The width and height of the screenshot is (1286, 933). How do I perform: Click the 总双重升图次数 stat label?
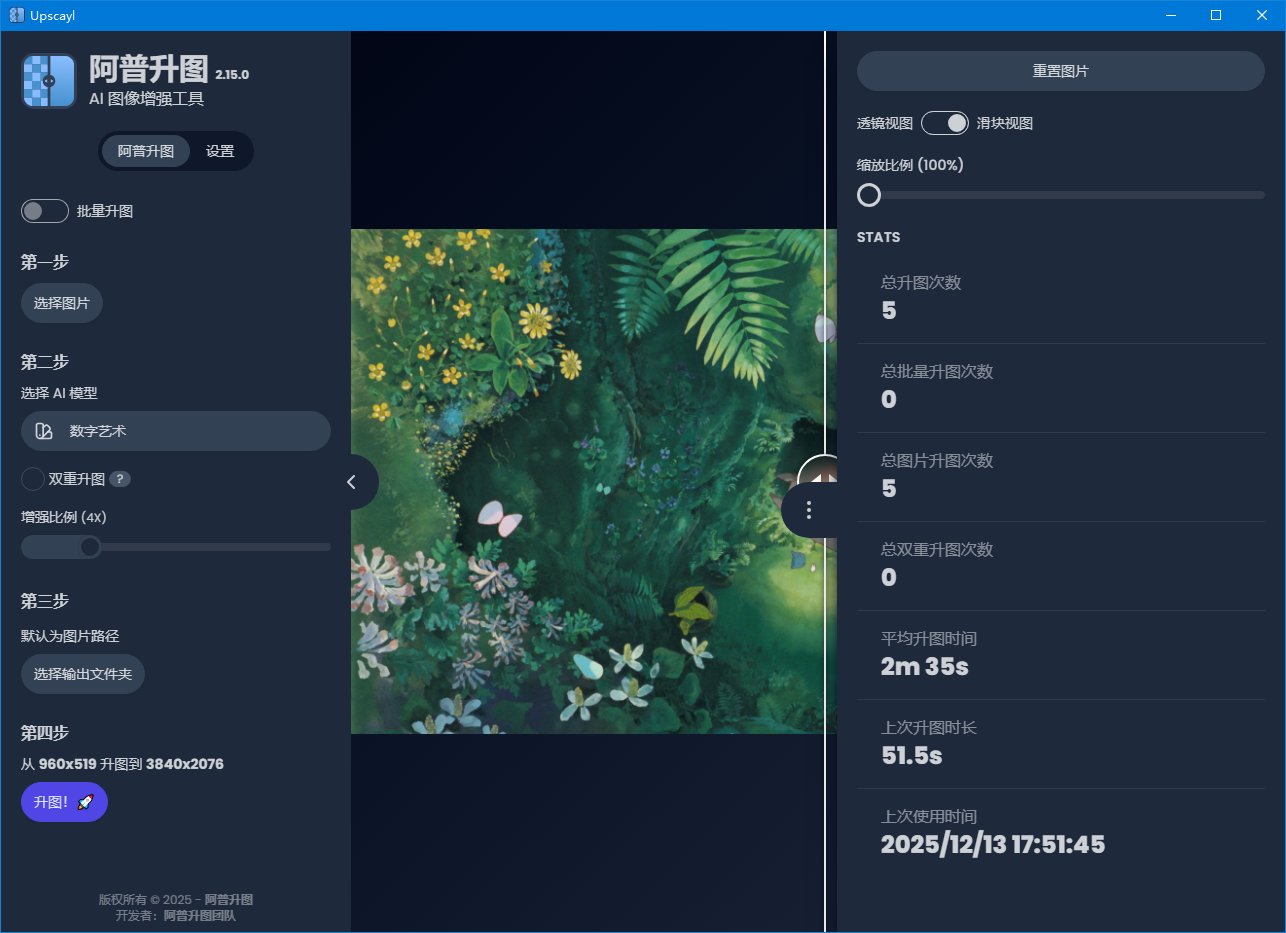click(937, 550)
